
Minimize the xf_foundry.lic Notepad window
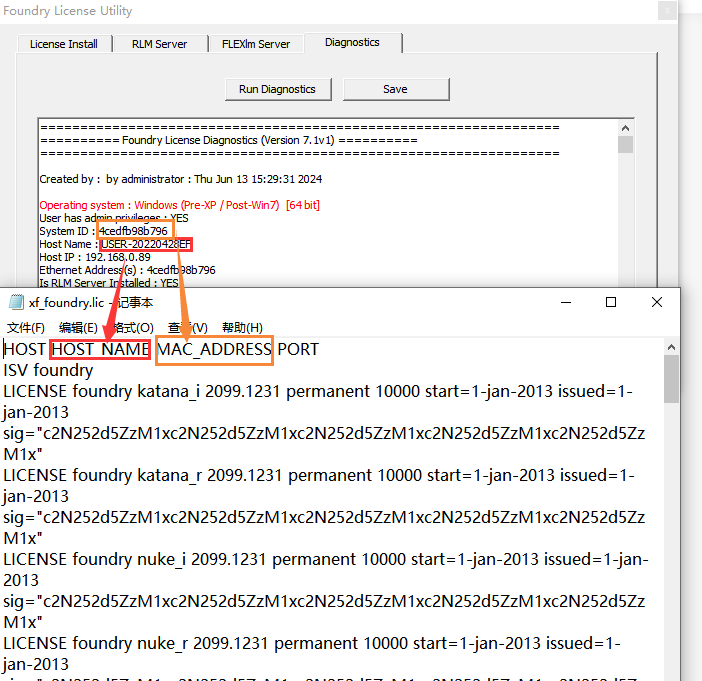click(x=564, y=302)
